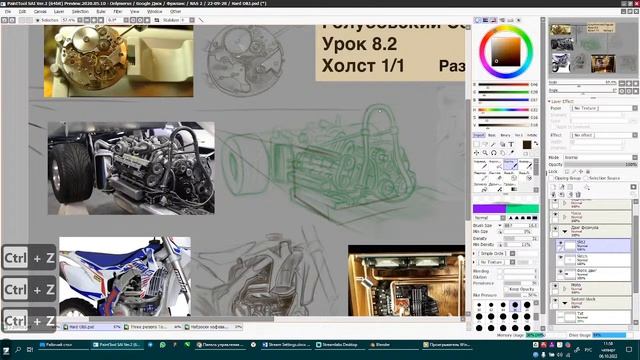Switch to the Hard 082.psd document tab

pos(92,327)
